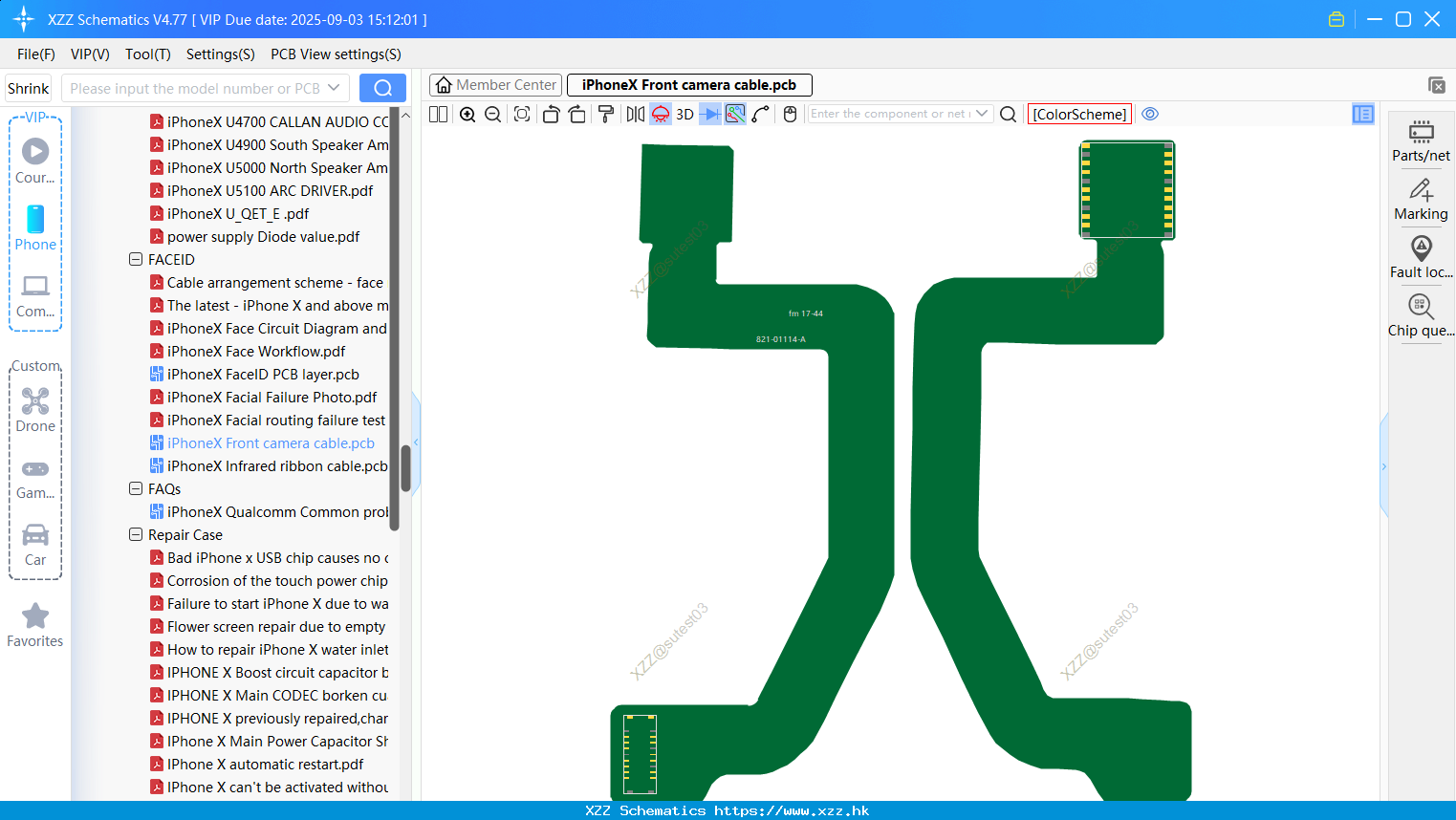Open iPhoneX Facial Failure Photo.pdf

pyautogui.click(x=272, y=398)
